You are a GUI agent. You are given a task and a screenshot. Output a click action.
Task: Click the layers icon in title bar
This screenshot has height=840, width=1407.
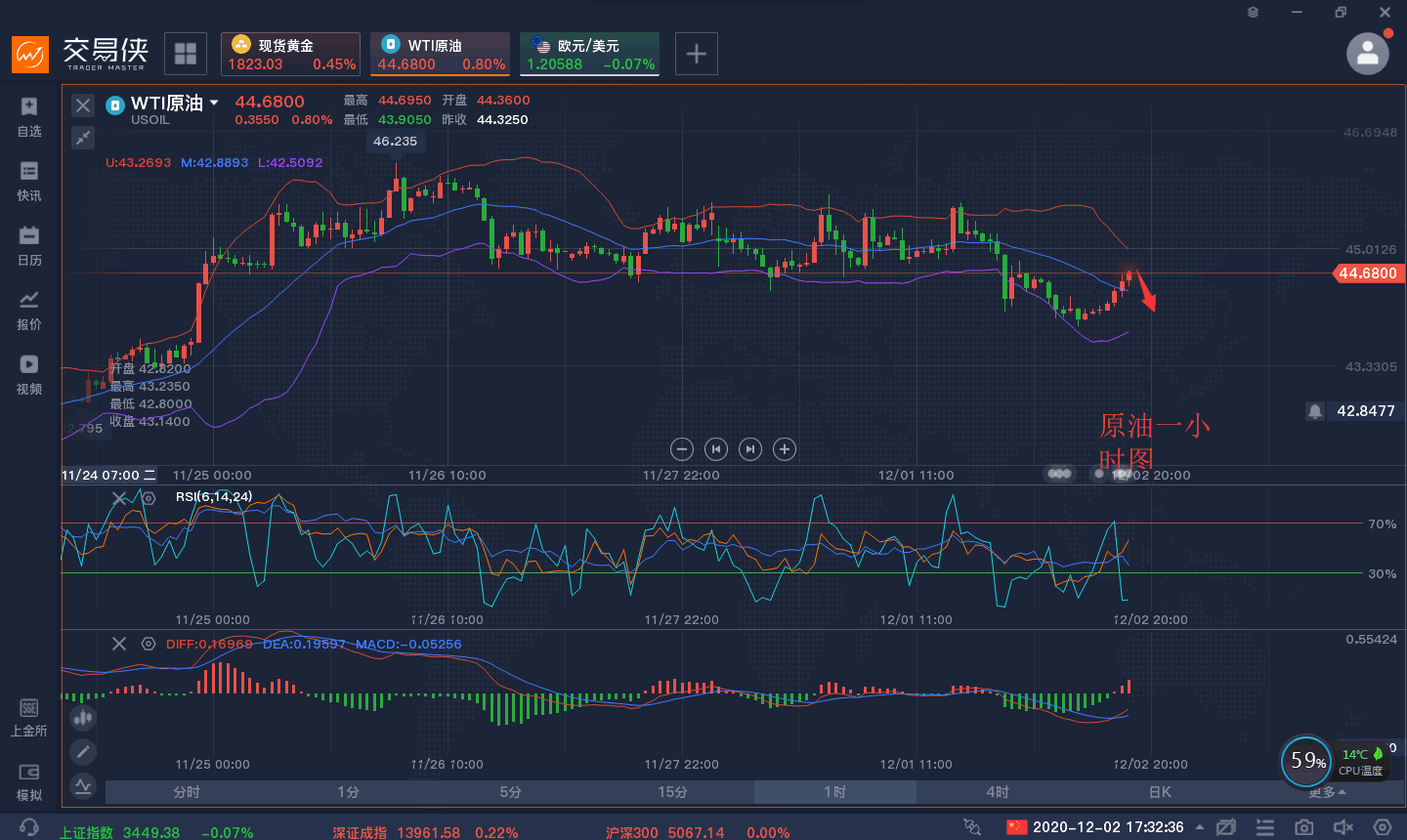coord(1253,12)
